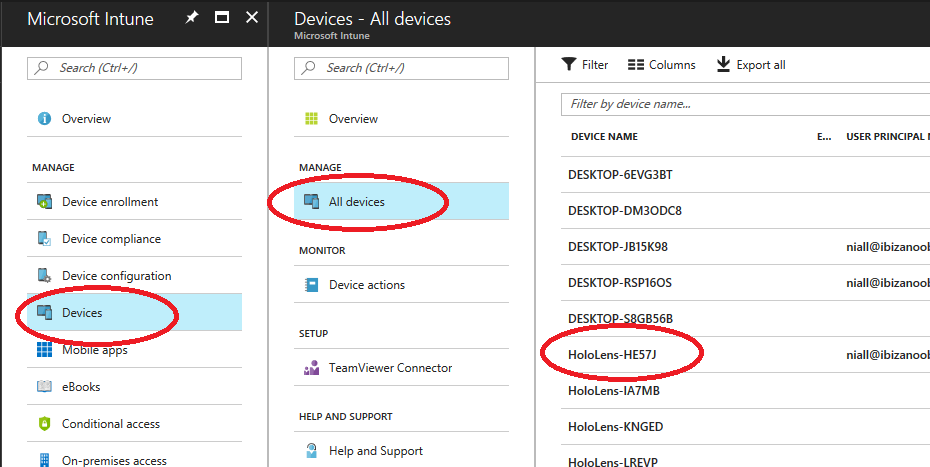Open Overview in the Microsoft Intune menu
This screenshot has width=930, height=467.
coord(87,119)
